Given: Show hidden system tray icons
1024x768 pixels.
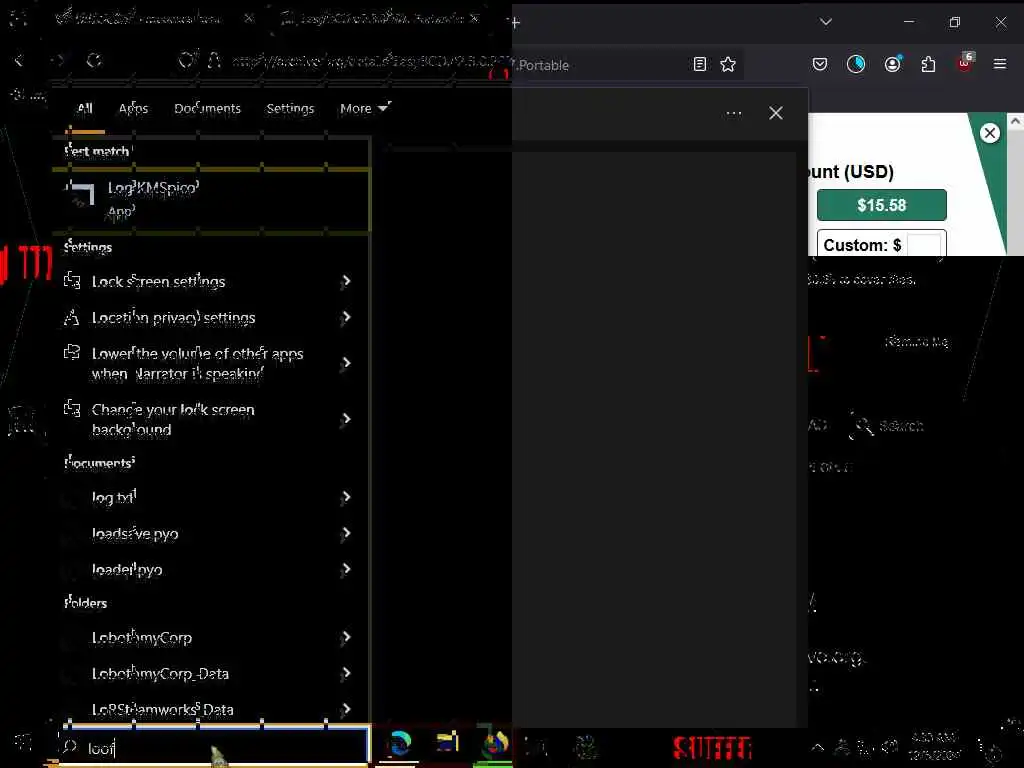Looking at the screenshot, I should click(x=817, y=748).
